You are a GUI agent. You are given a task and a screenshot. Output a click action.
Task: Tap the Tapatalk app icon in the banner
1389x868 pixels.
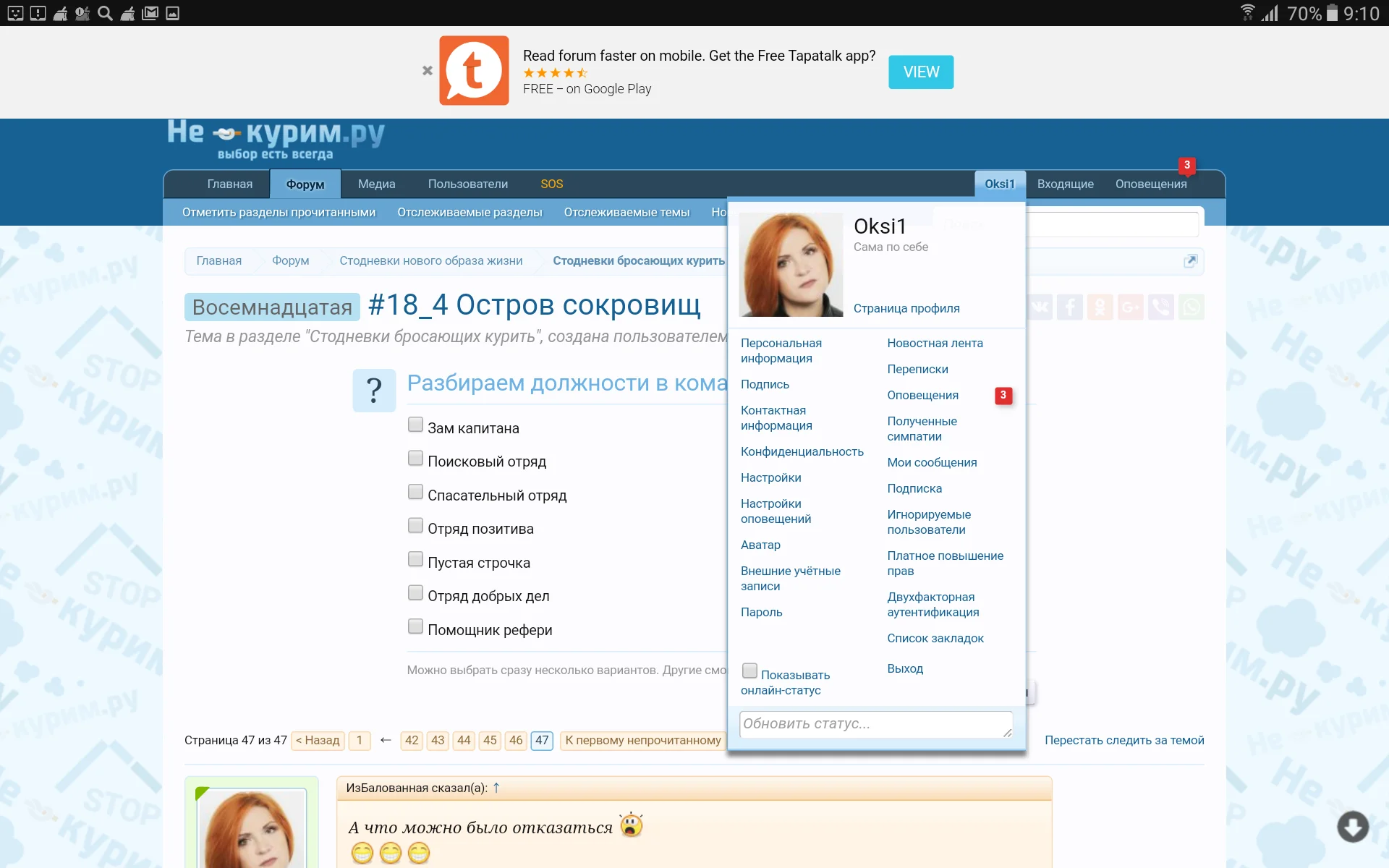click(x=474, y=70)
